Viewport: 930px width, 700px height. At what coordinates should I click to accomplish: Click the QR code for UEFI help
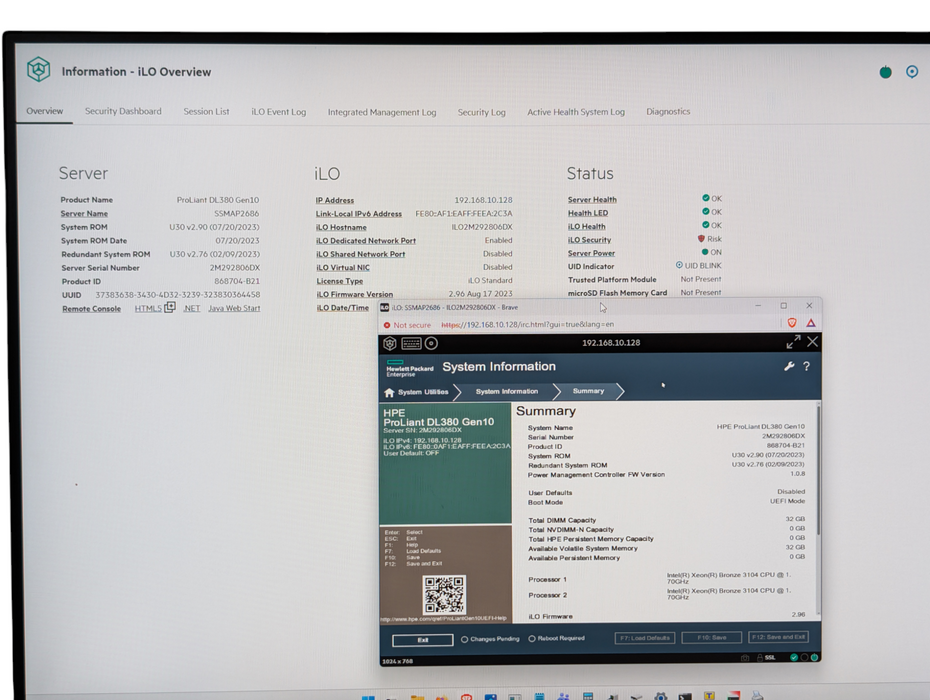point(444,594)
